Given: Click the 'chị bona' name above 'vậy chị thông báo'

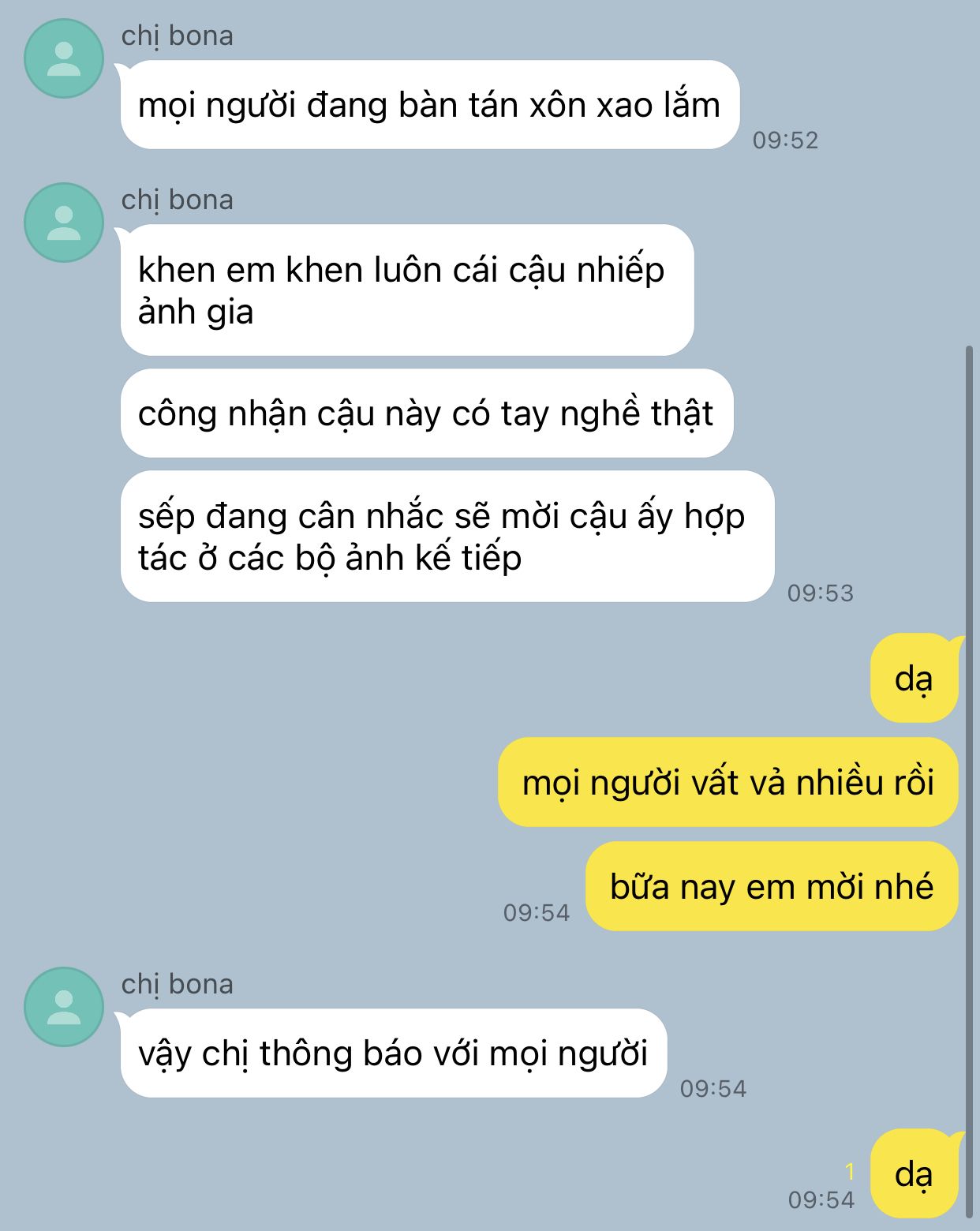Looking at the screenshot, I should pyautogui.click(x=178, y=985).
